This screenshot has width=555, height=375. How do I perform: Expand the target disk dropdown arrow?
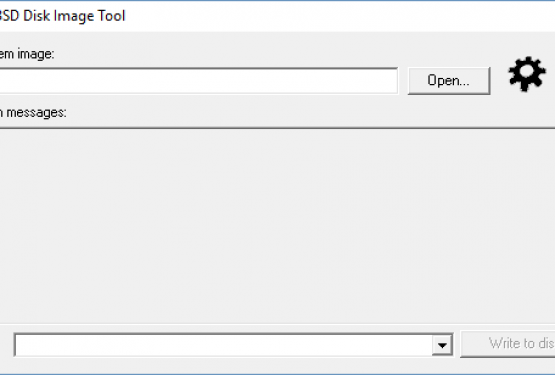(x=442, y=345)
